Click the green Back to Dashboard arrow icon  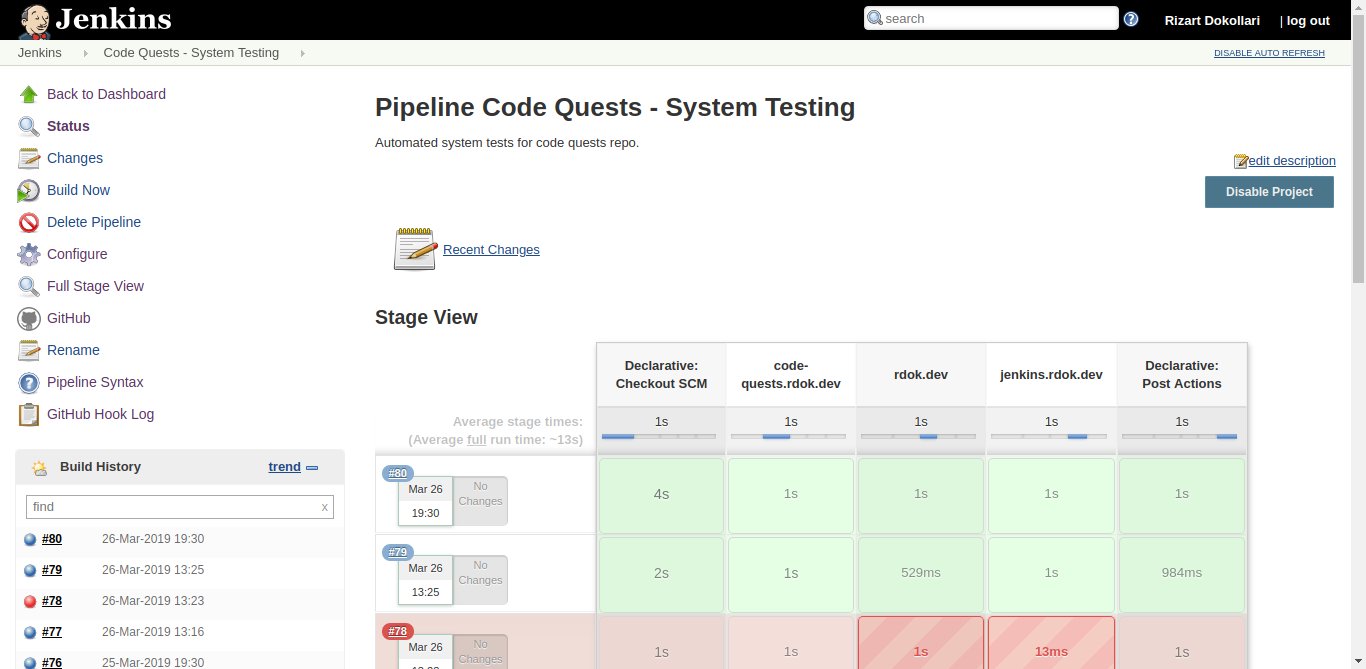coord(29,94)
